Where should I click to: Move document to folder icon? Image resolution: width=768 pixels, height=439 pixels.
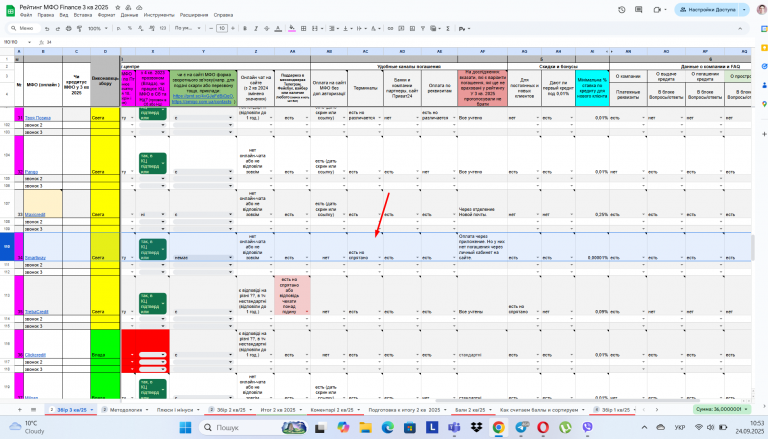pyautogui.click(x=128, y=8)
